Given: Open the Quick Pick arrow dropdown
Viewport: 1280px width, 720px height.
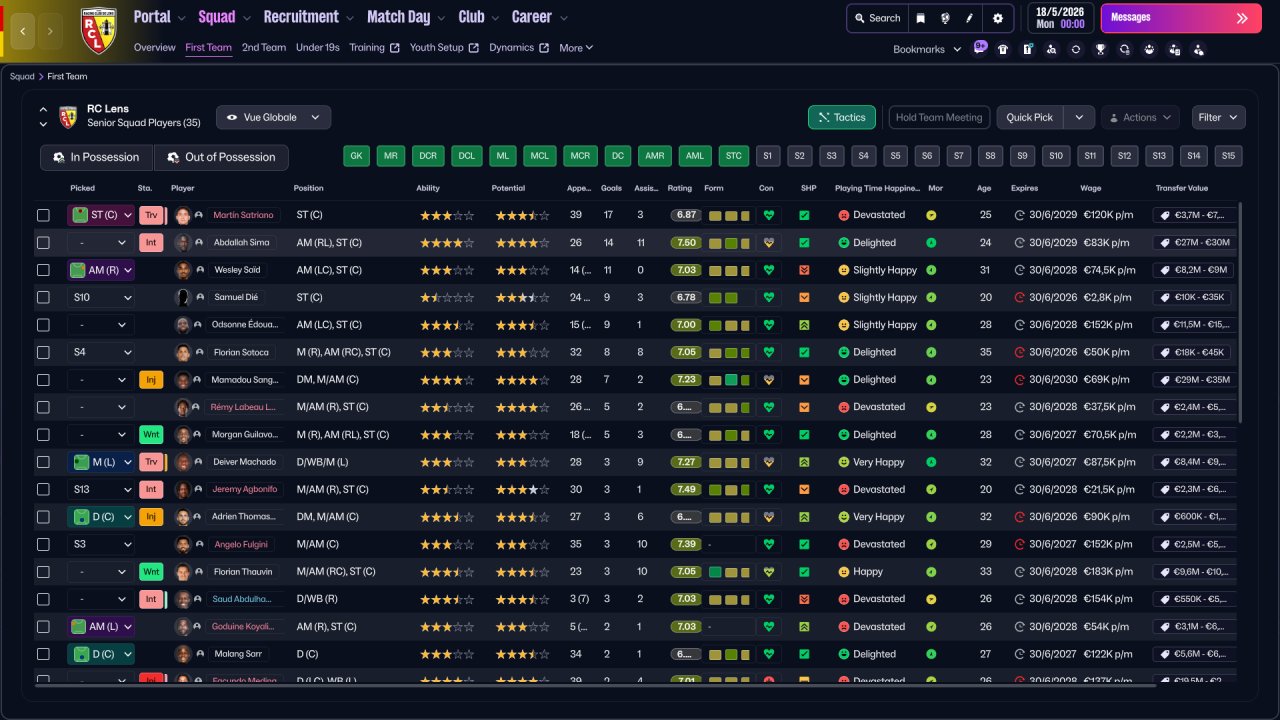Looking at the screenshot, I should (x=1079, y=117).
